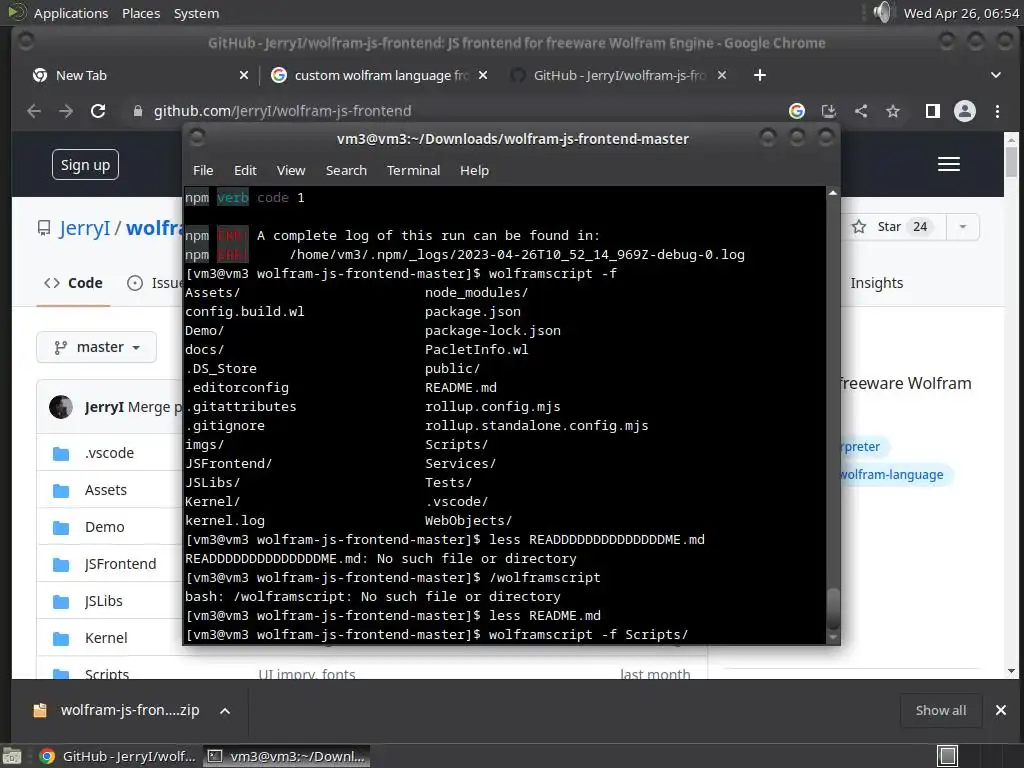The image size is (1024, 768).
Task: Reload the GitHub page
Action: [98, 111]
